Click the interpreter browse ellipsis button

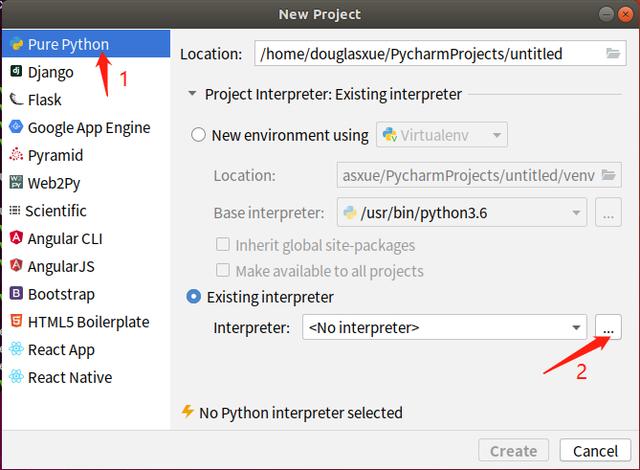[x=608, y=327]
